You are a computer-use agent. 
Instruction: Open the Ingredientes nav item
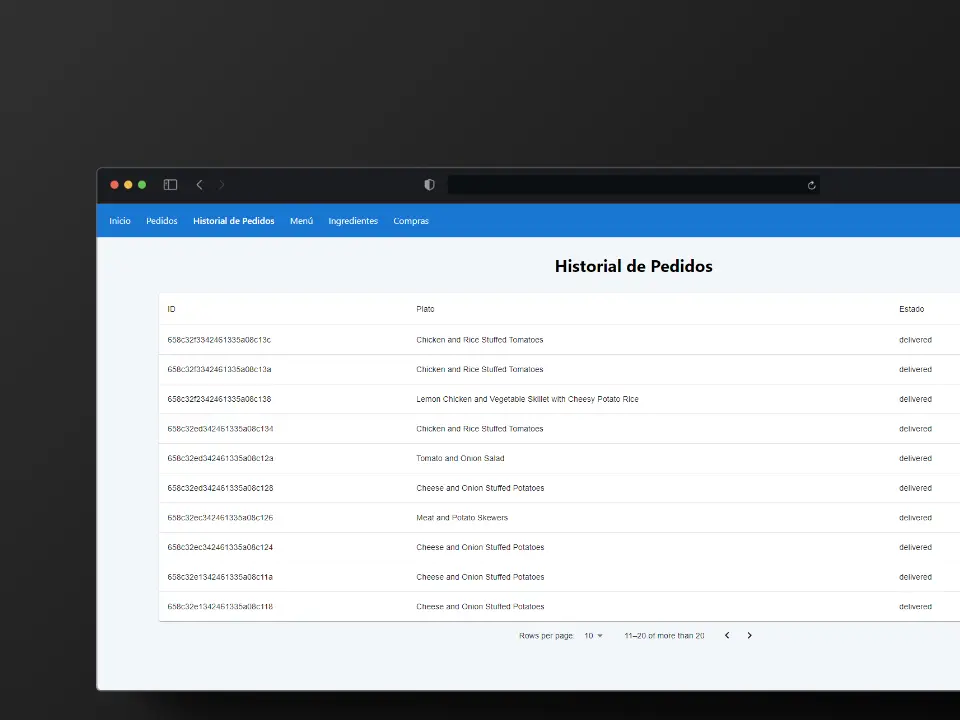click(353, 221)
